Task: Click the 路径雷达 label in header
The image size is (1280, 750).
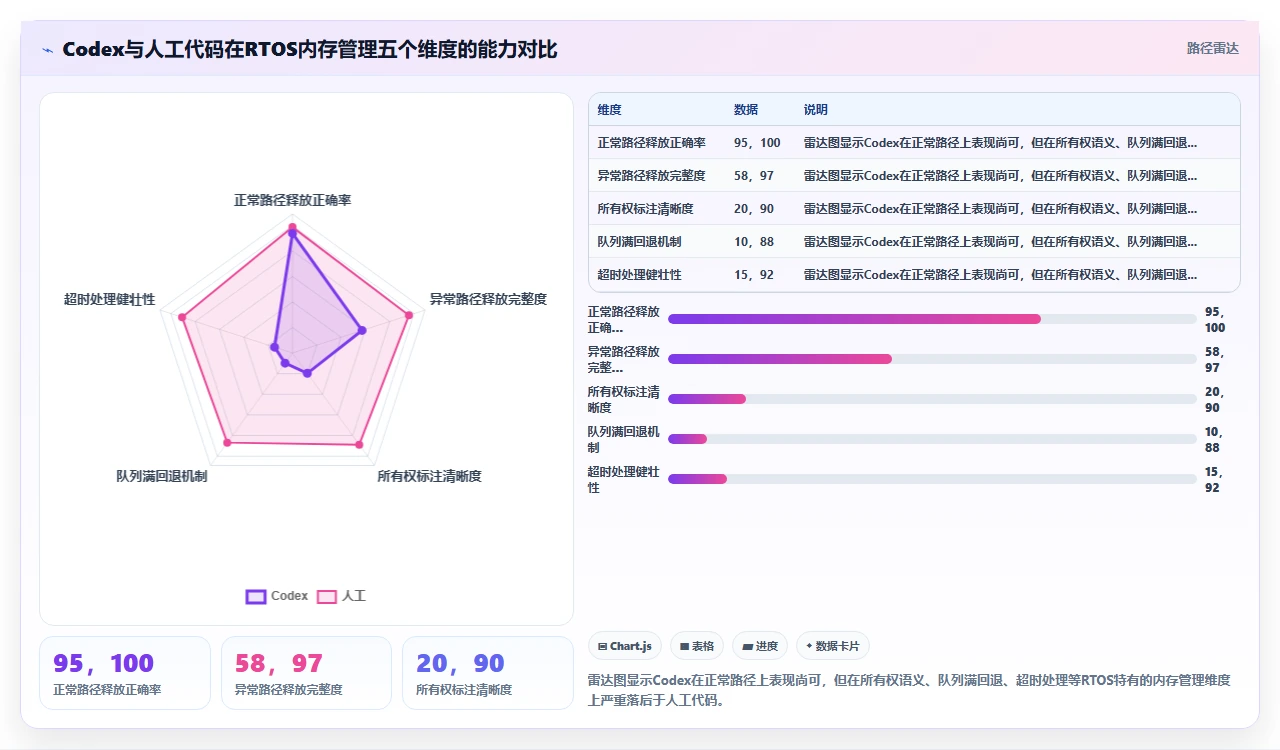Action: click(1213, 48)
